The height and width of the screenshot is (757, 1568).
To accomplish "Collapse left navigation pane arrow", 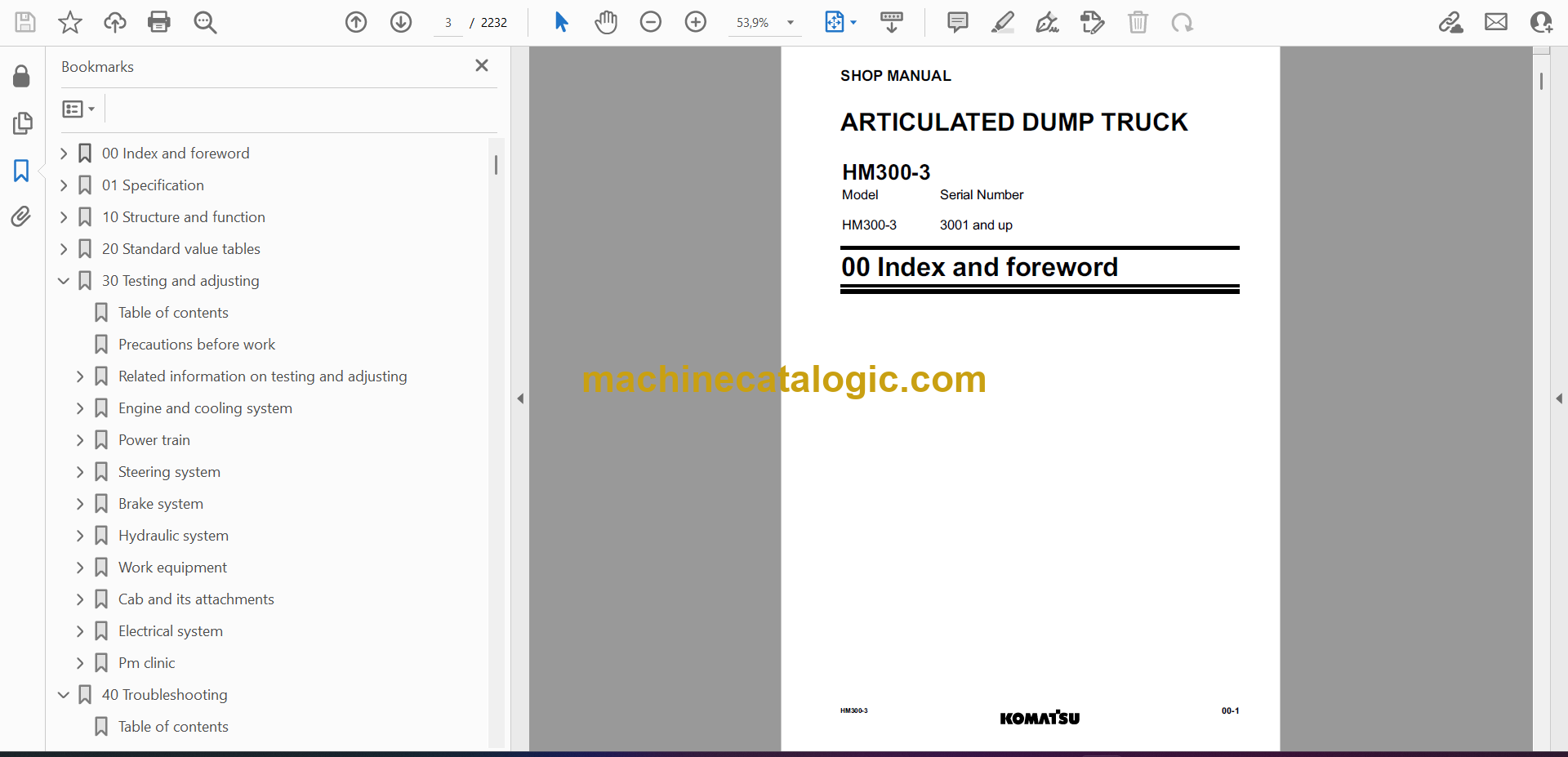I will (520, 399).
